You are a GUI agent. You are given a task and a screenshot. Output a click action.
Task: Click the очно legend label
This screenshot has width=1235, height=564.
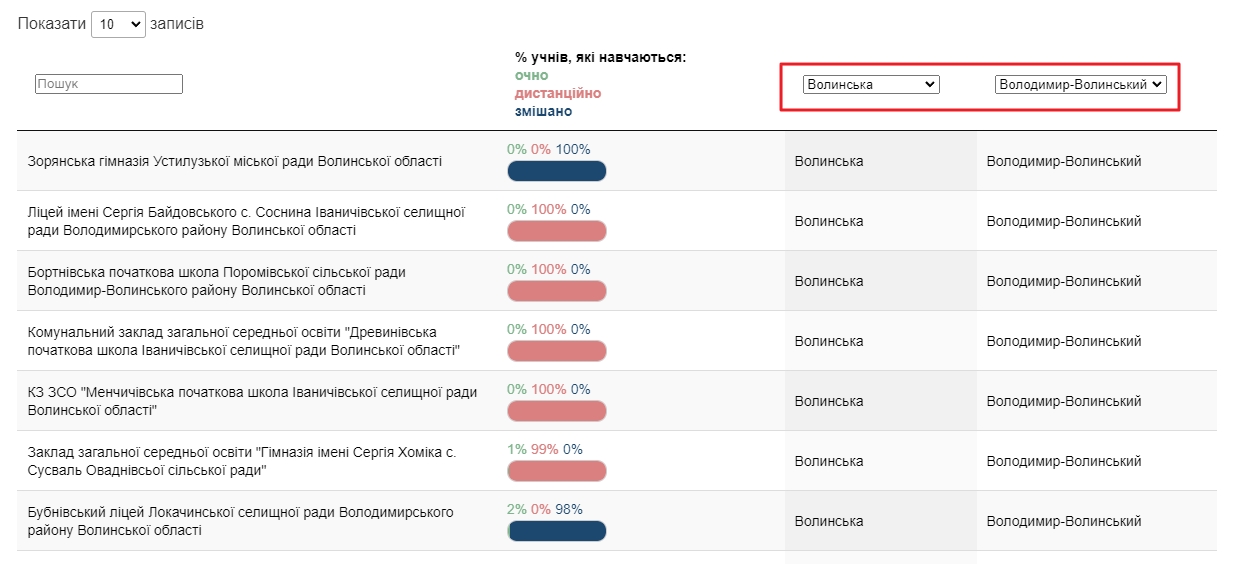(x=532, y=75)
